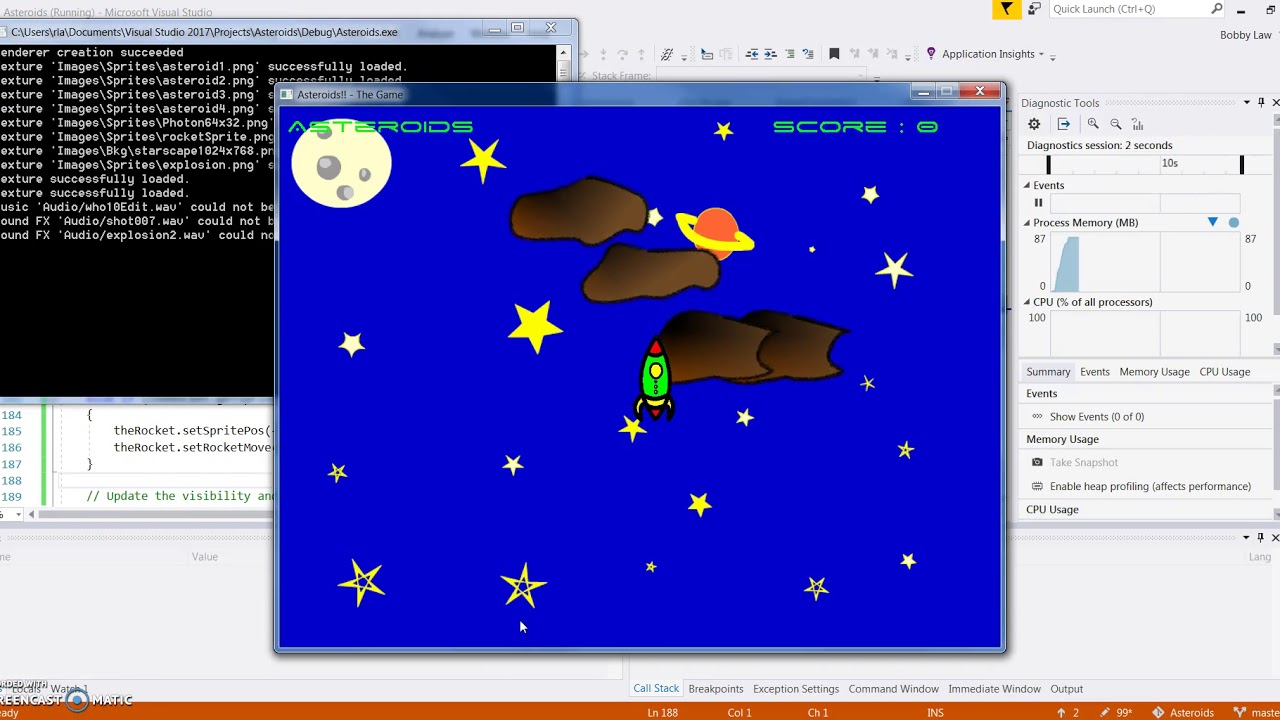Click the master branch status item
Screen dimensions: 1280x720
pos(1257,712)
